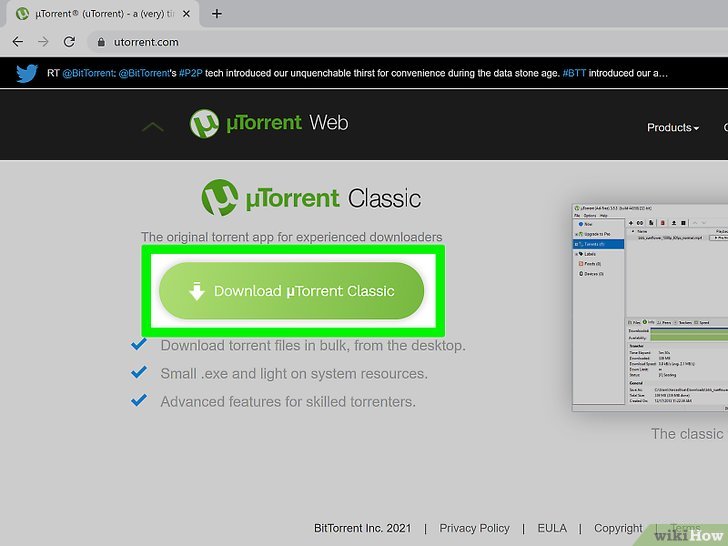Open the Copyright footer link
Image resolution: width=728 pixels, height=546 pixels.
618,528
